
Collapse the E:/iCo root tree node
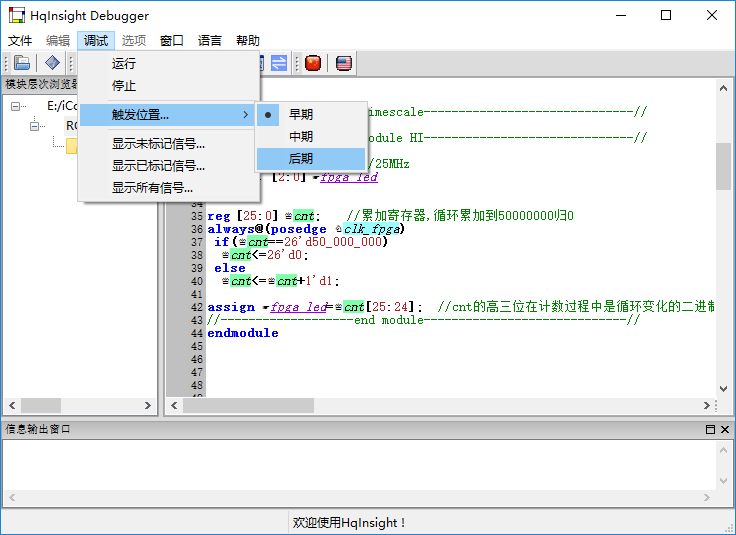click(16, 106)
